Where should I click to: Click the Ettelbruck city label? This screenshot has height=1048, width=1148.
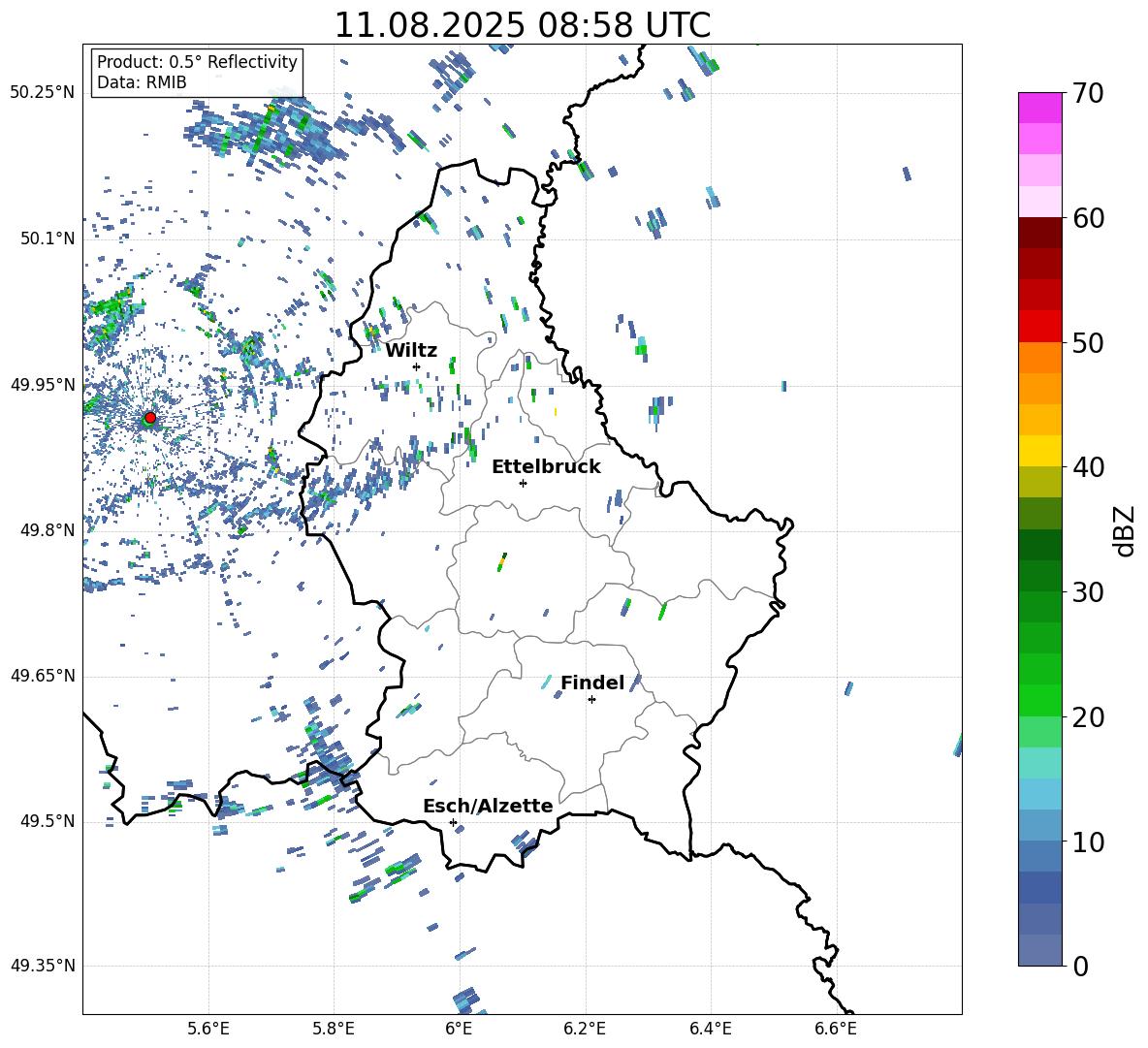(546, 466)
